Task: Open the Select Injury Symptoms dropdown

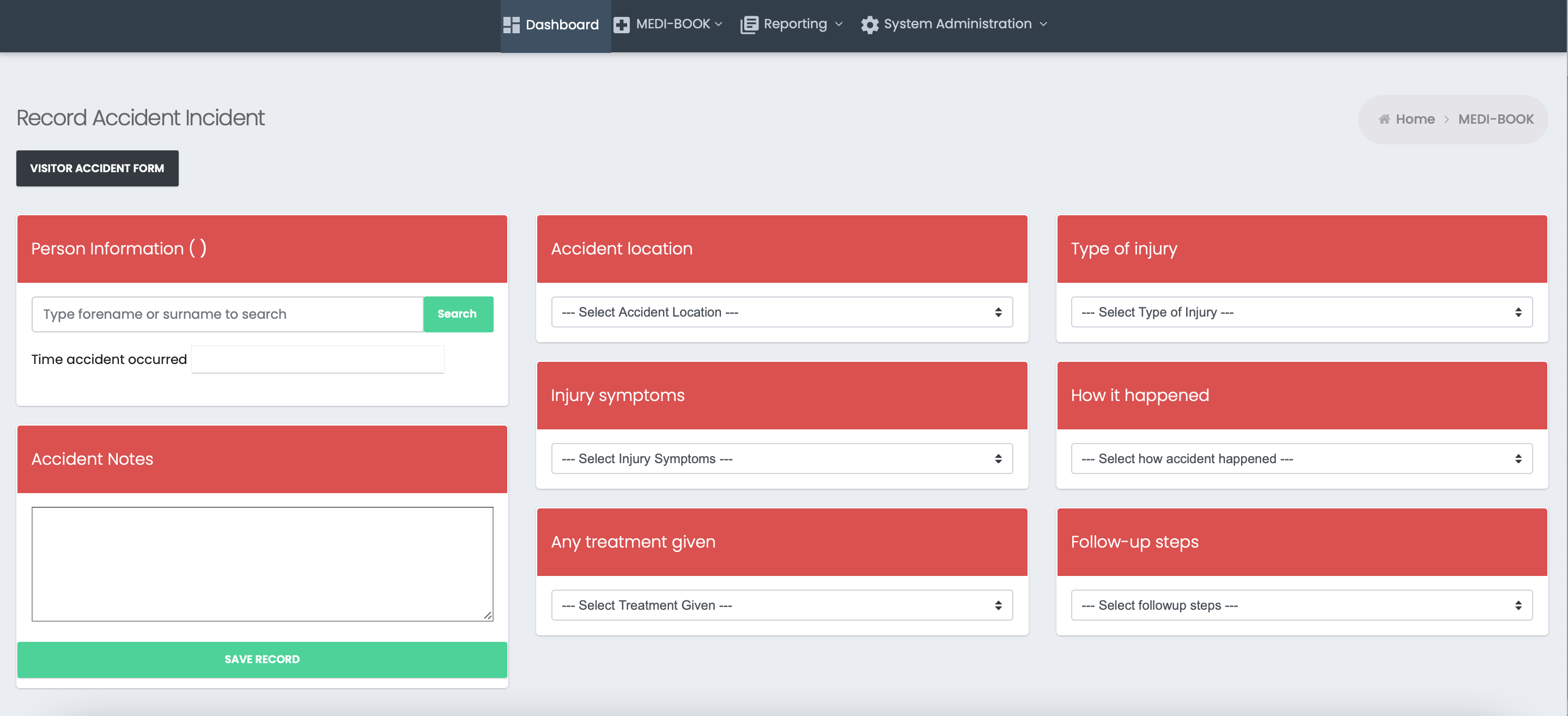Action: (782, 458)
